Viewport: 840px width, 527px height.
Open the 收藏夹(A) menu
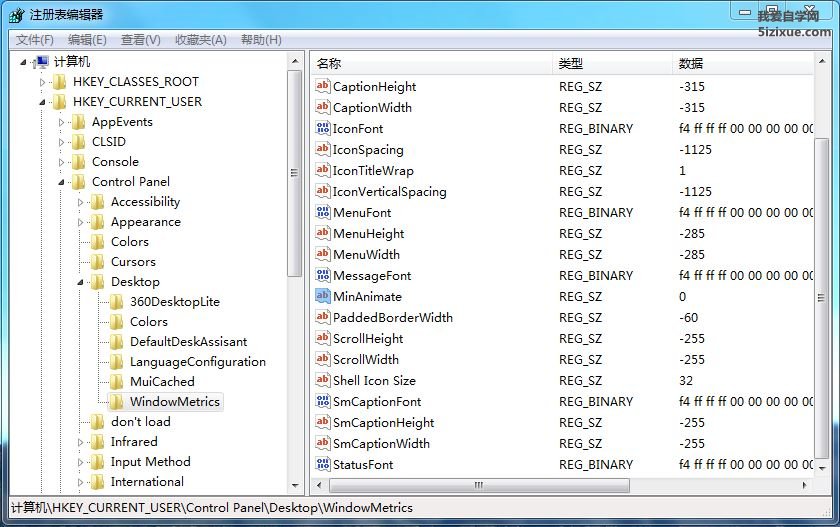coord(200,40)
